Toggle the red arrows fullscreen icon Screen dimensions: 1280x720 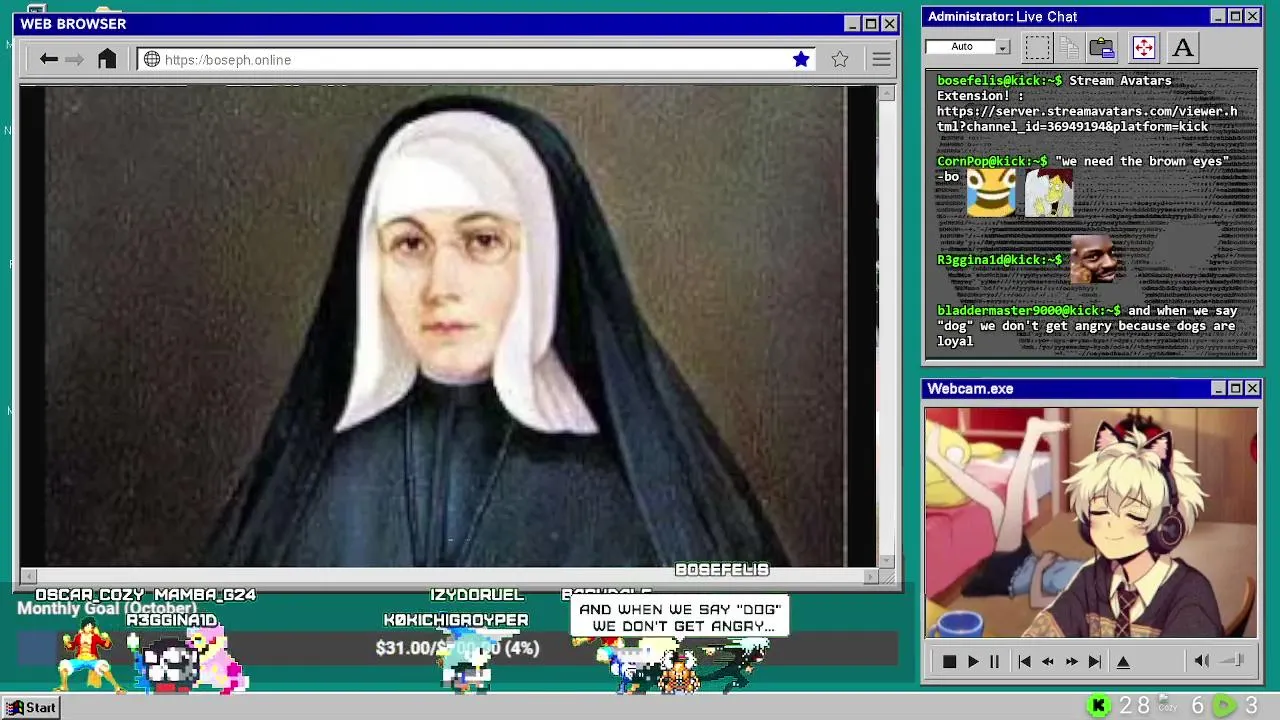point(1143,47)
